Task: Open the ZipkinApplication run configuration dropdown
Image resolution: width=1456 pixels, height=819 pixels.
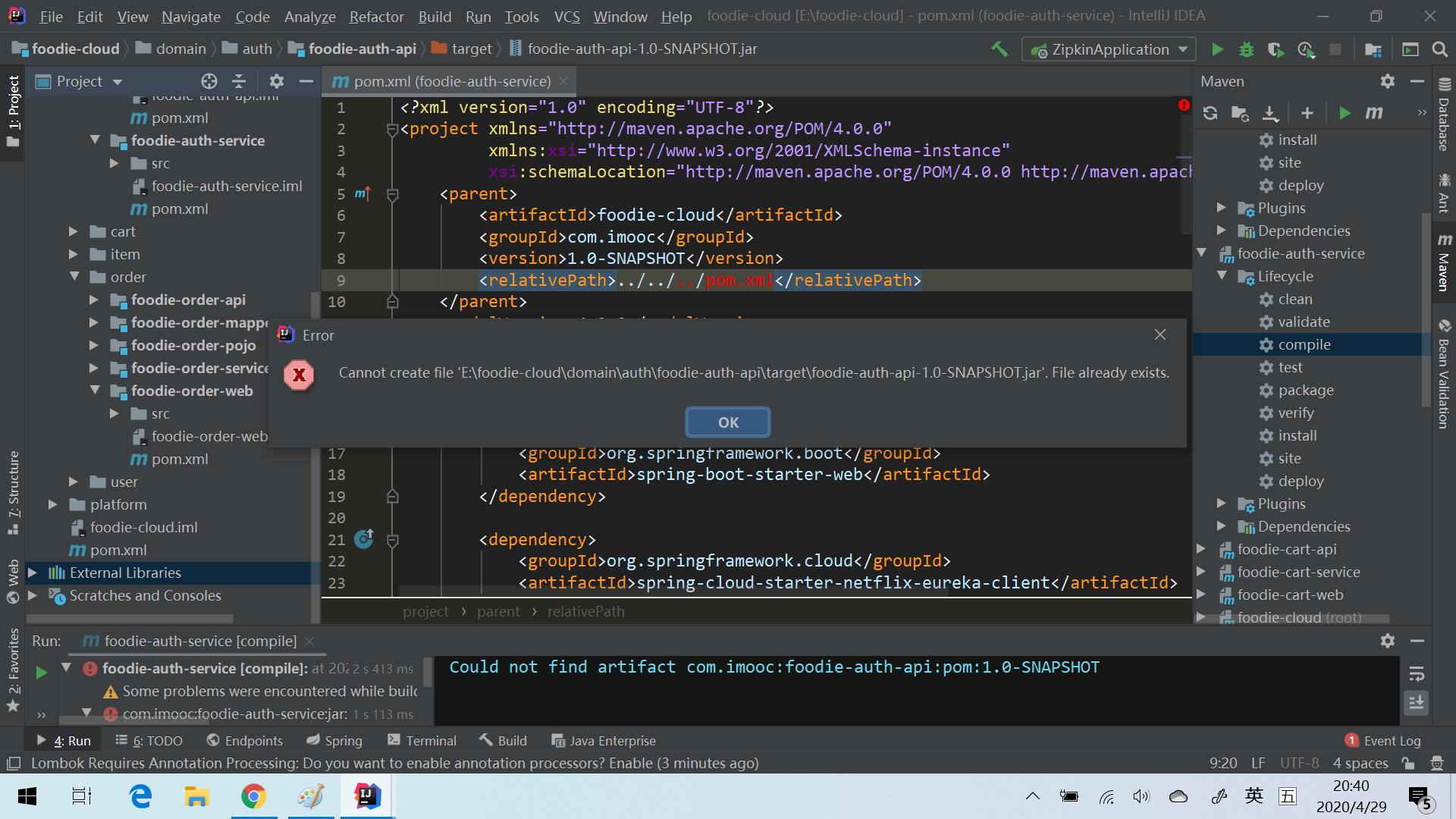Action: click(1109, 49)
